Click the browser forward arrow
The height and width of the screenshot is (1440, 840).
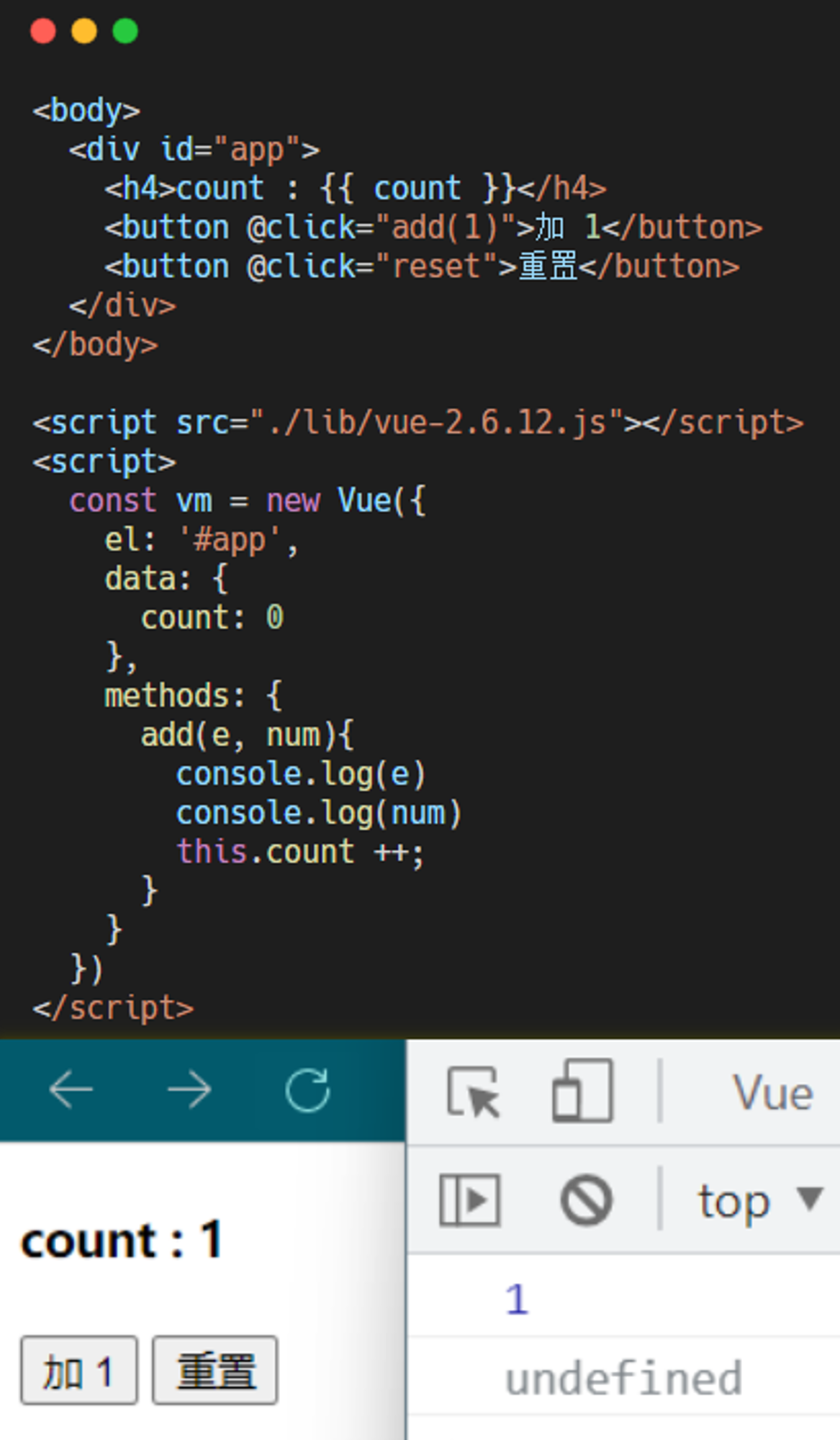(x=189, y=1090)
